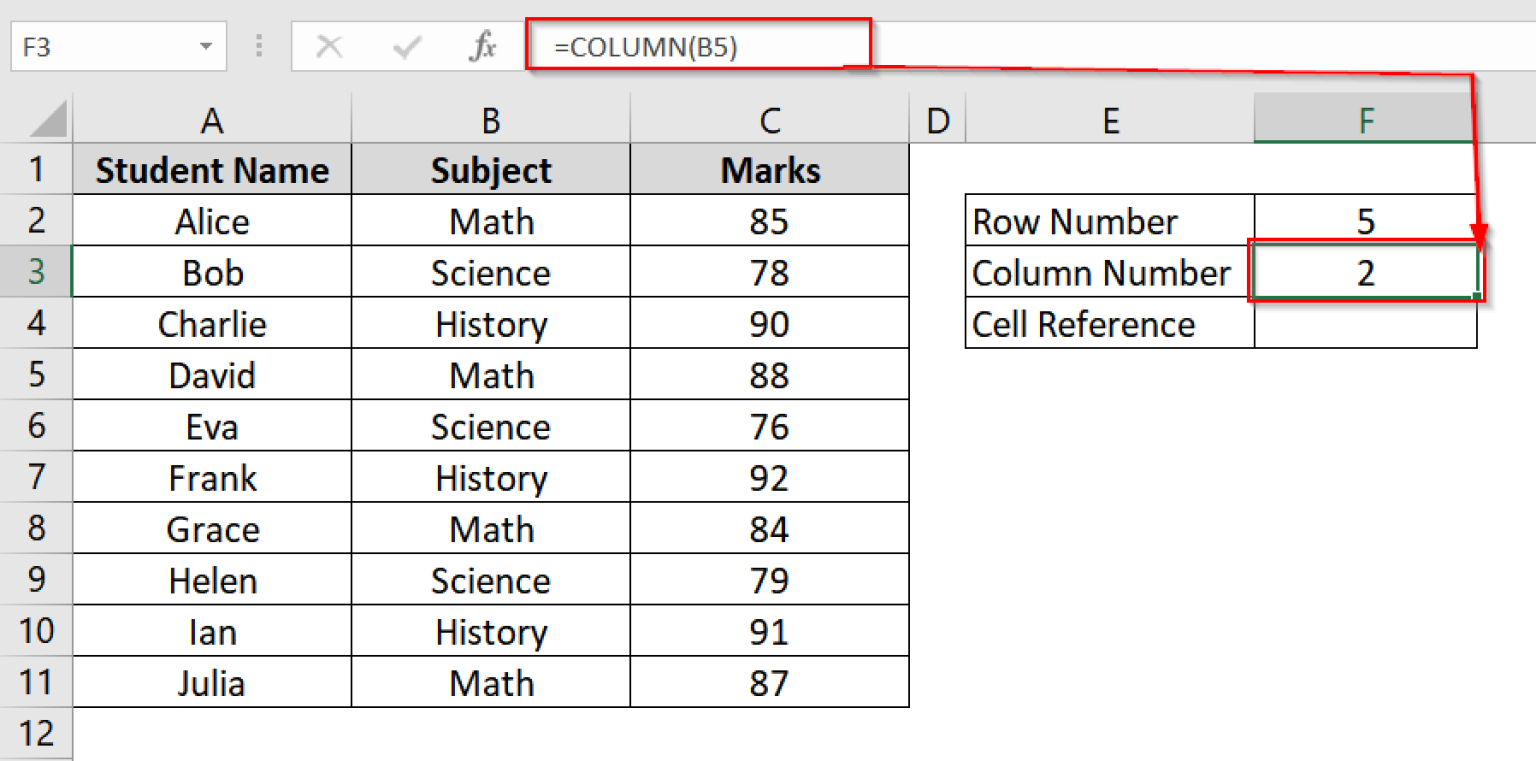Select the Marks column header cell
The width and height of the screenshot is (1536, 761).
pos(768,169)
